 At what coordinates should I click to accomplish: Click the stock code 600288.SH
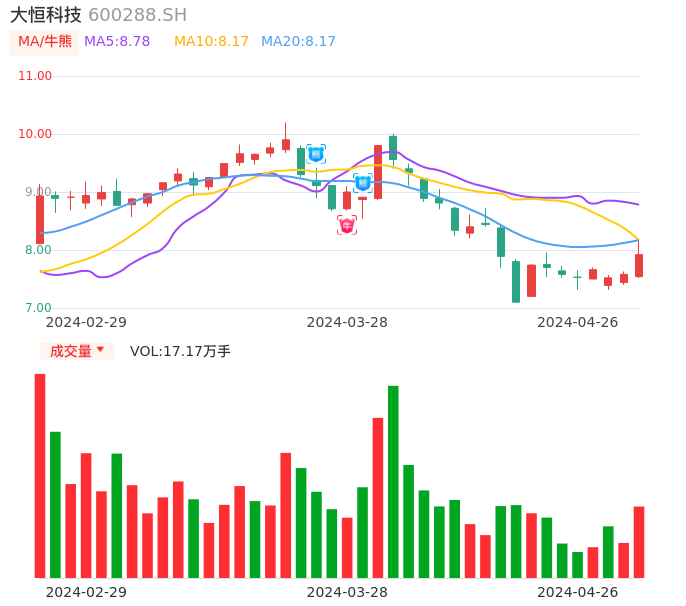pyautogui.click(x=137, y=15)
